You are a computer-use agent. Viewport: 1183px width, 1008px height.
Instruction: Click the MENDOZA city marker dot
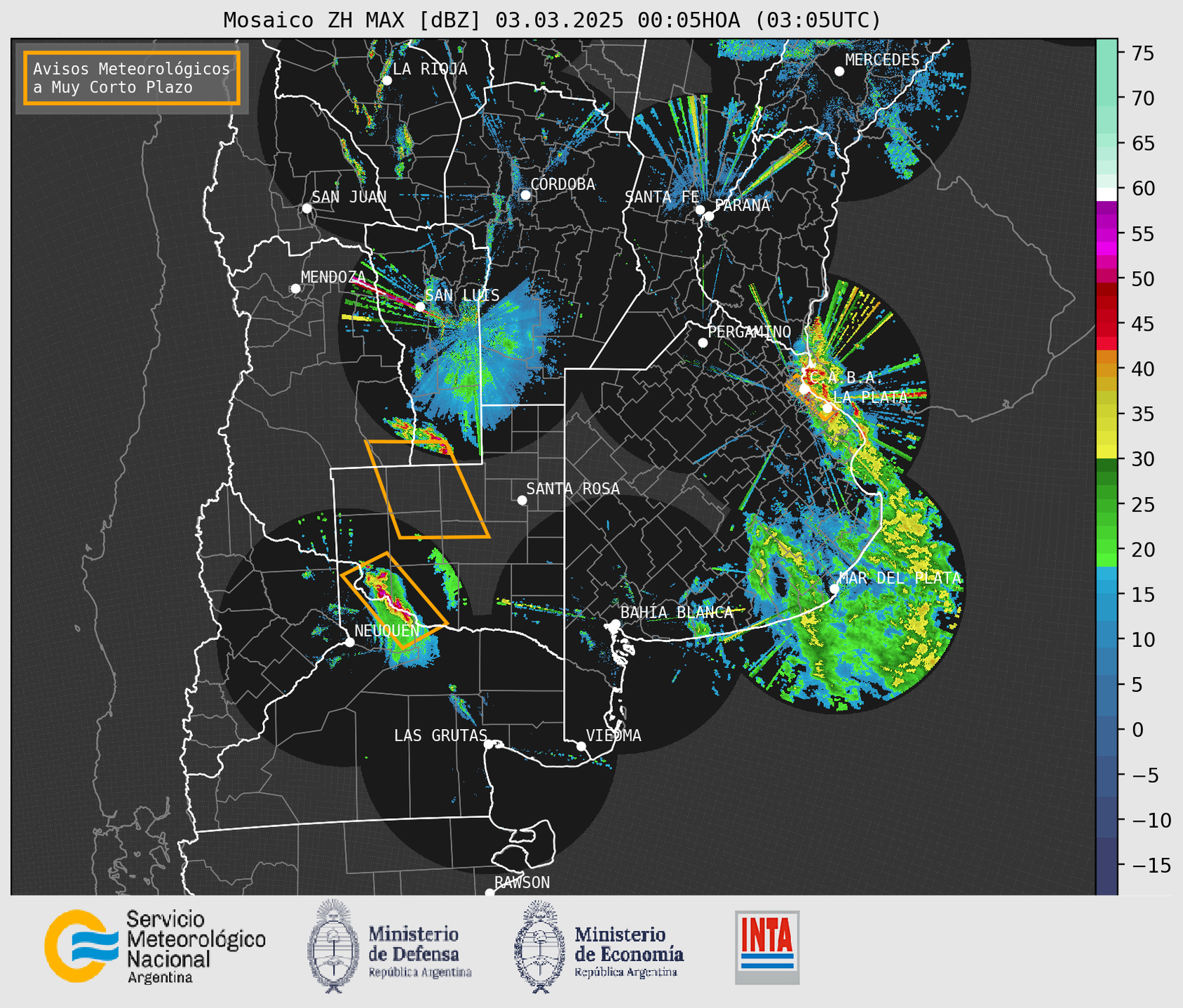[x=296, y=289]
